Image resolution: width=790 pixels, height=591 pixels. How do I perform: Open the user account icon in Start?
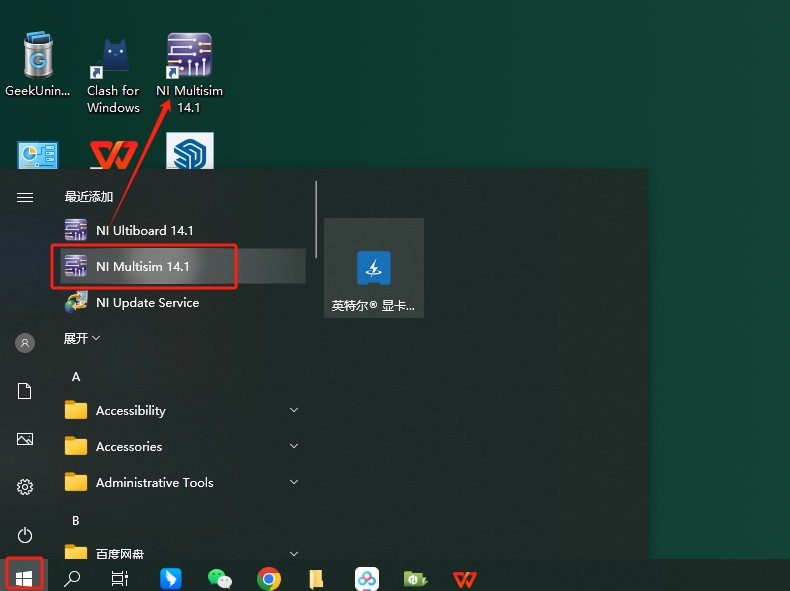tap(25, 343)
